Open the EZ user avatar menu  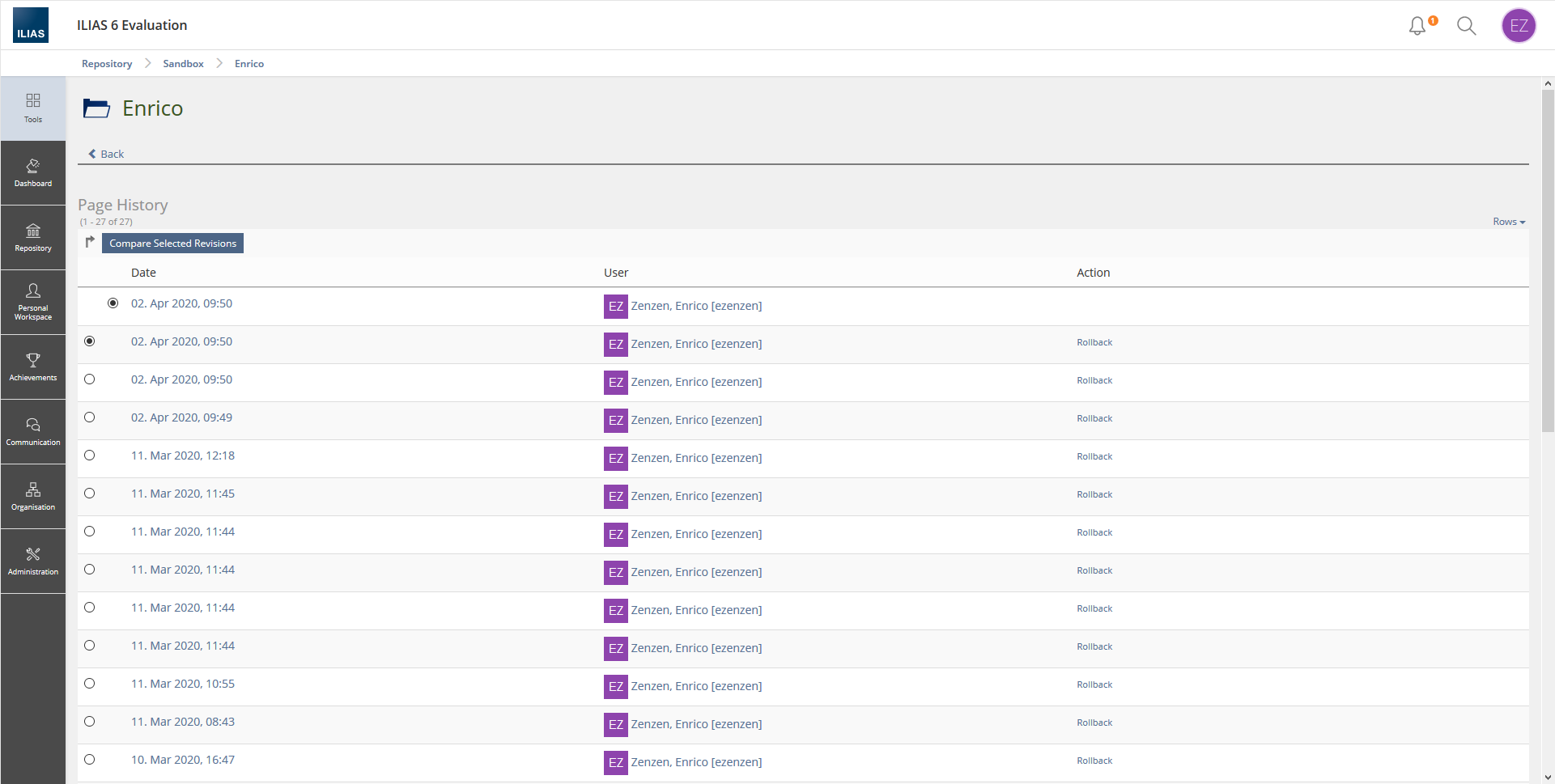coord(1519,26)
